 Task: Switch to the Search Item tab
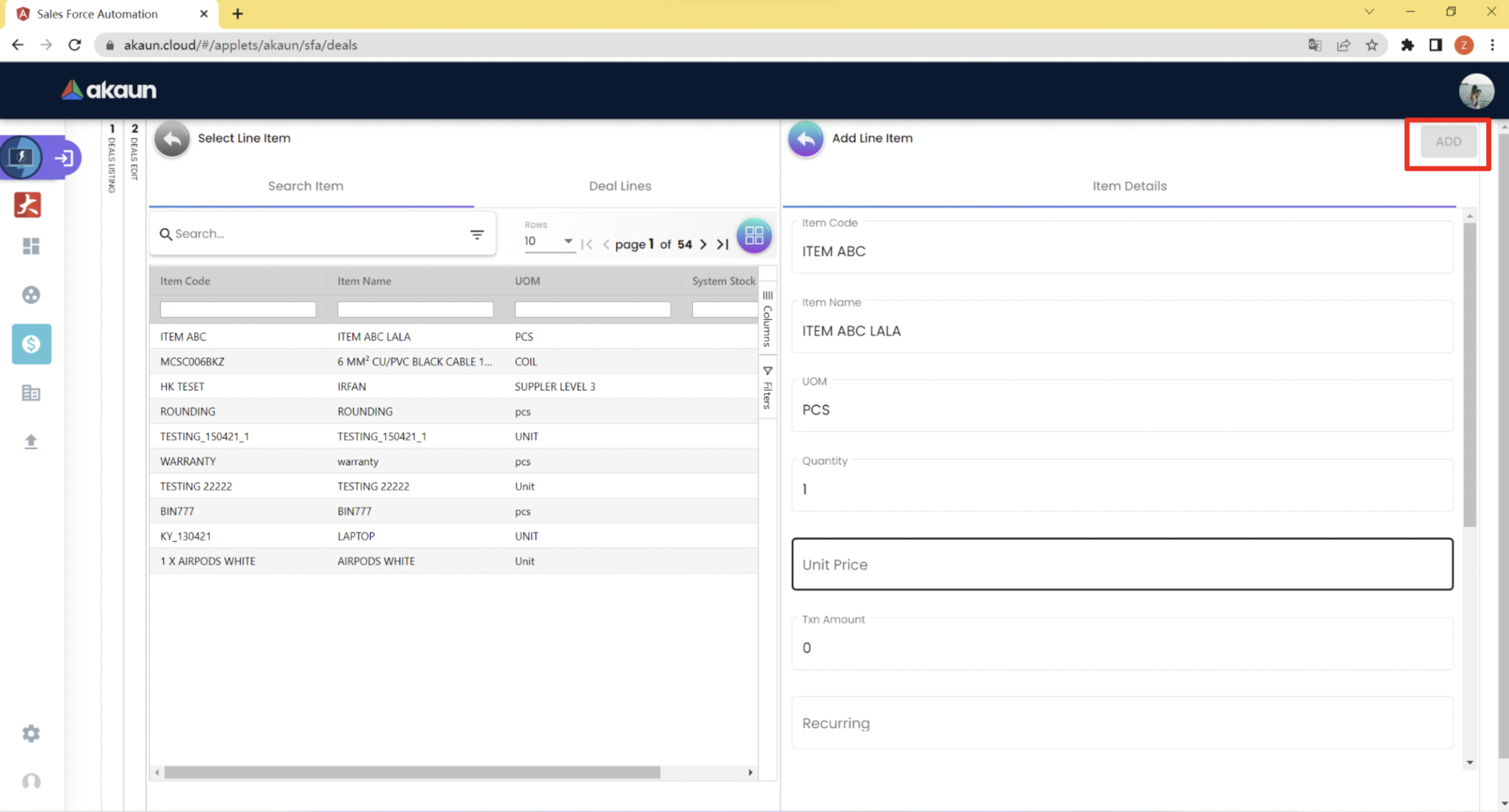[305, 186]
